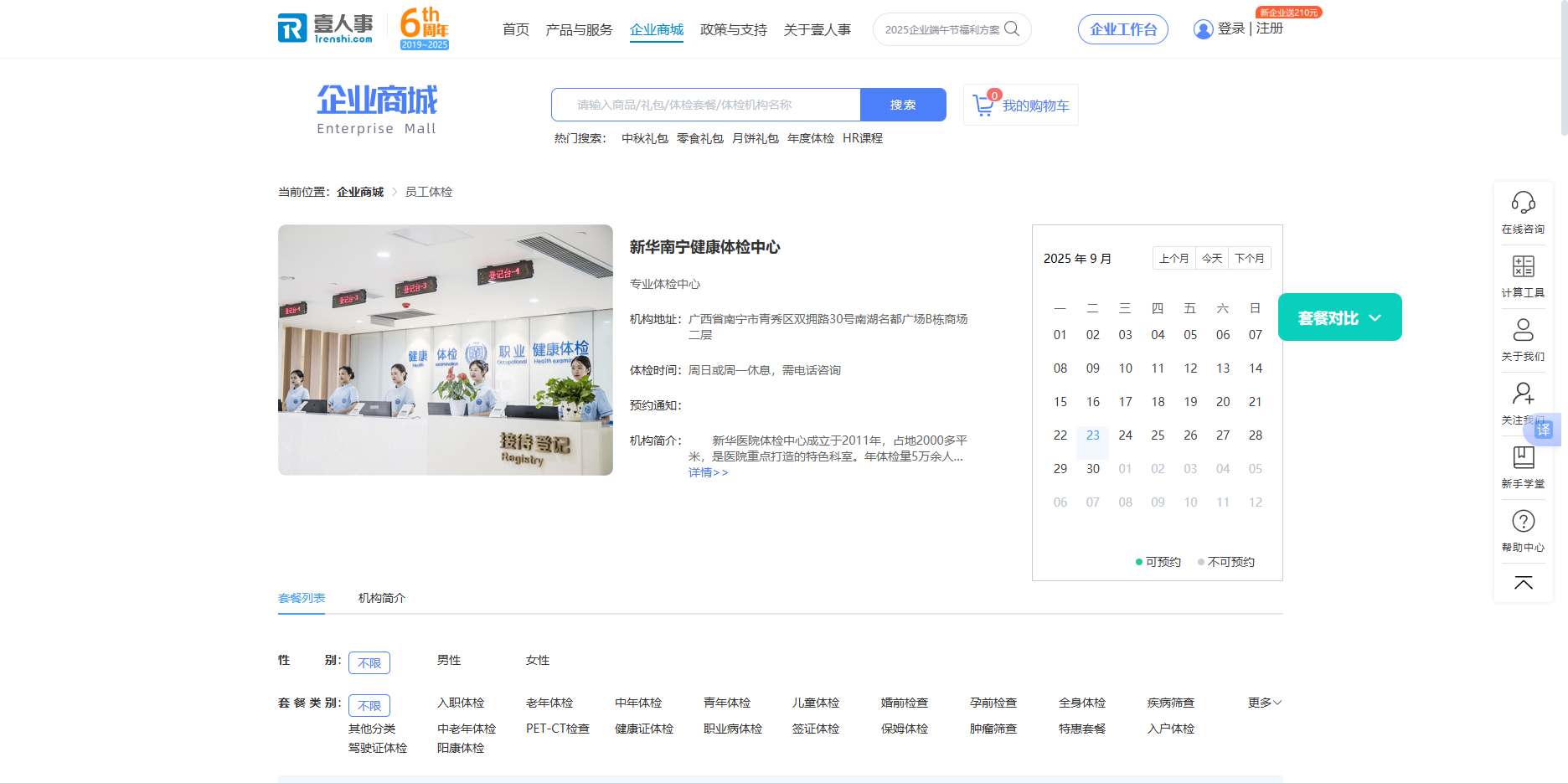Filter by 阳康体检 category
Screen dimensions: 1568x783
pyautogui.click(x=461, y=749)
